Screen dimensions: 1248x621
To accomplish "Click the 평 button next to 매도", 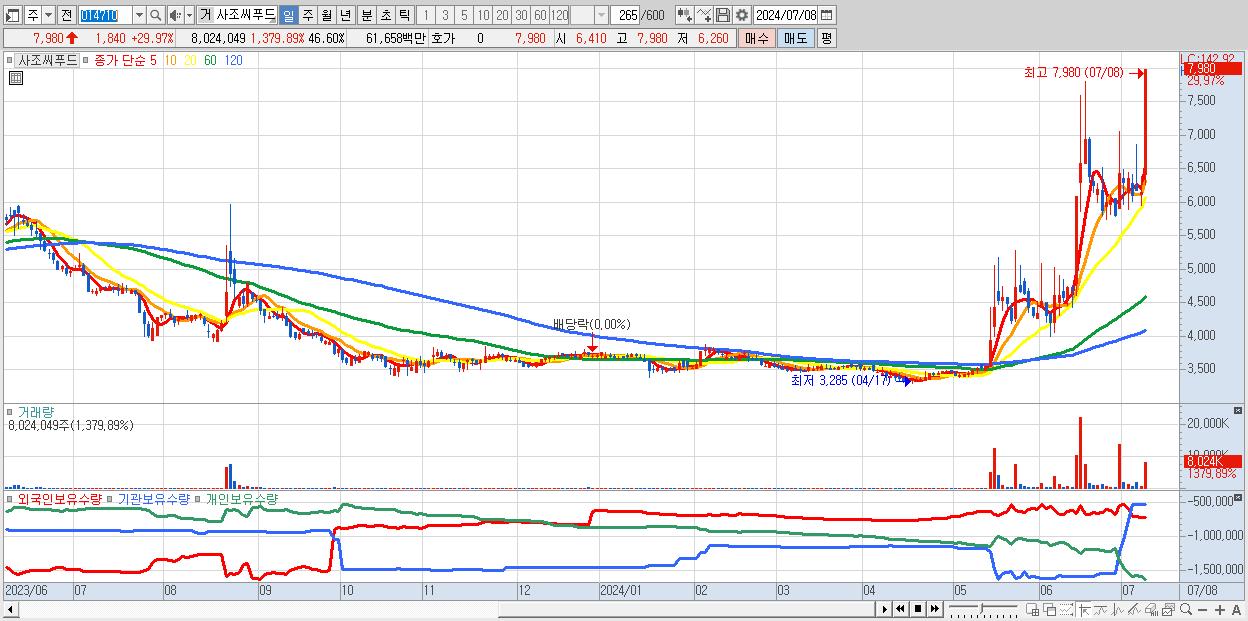I will click(x=826, y=38).
